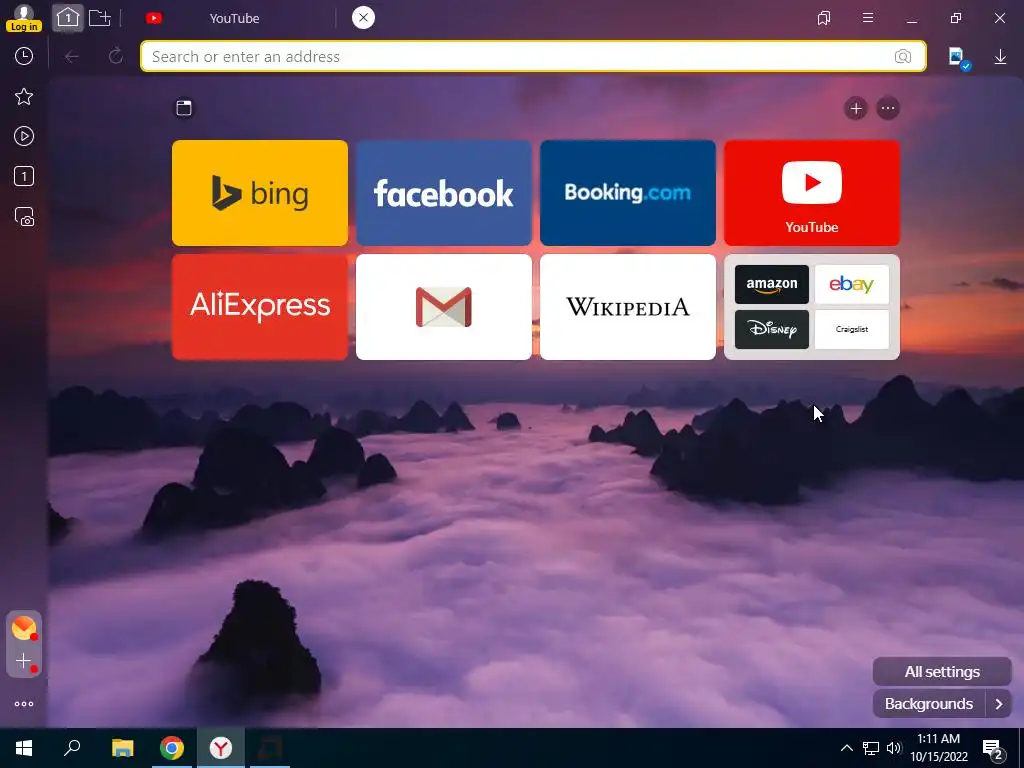This screenshot has width=1024, height=768.
Task: Open the Log in profile icon
Action: point(24,18)
